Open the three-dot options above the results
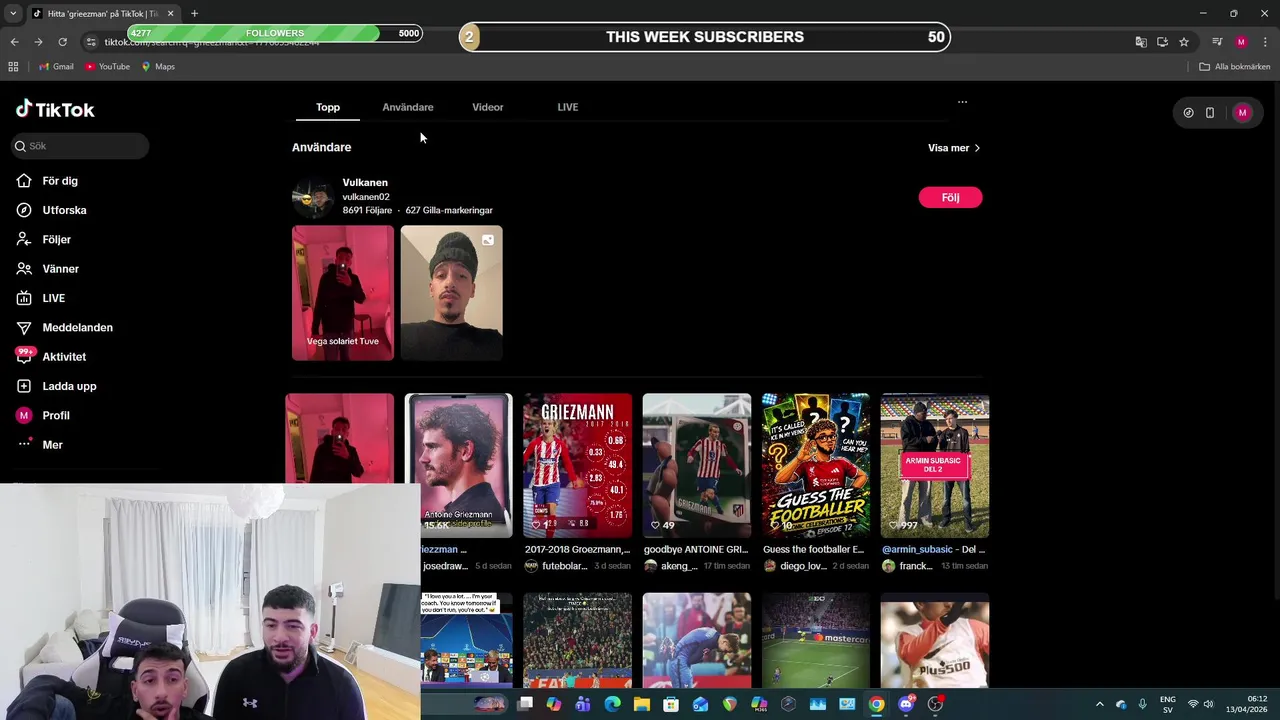The width and height of the screenshot is (1280, 720). [962, 102]
